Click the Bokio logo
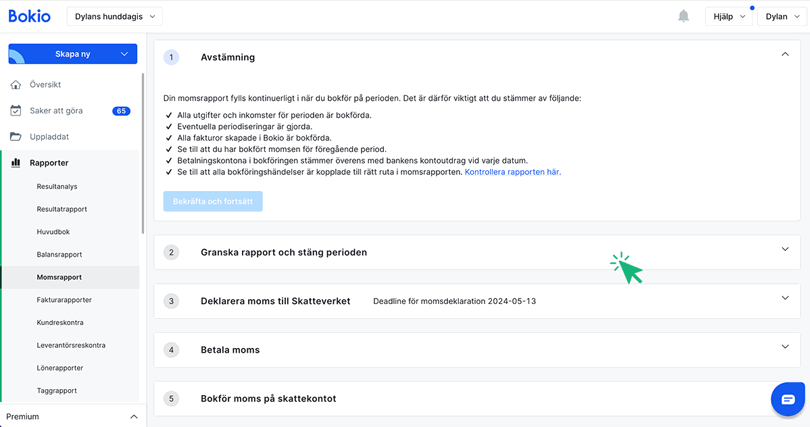The width and height of the screenshot is (810, 427). click(32, 16)
